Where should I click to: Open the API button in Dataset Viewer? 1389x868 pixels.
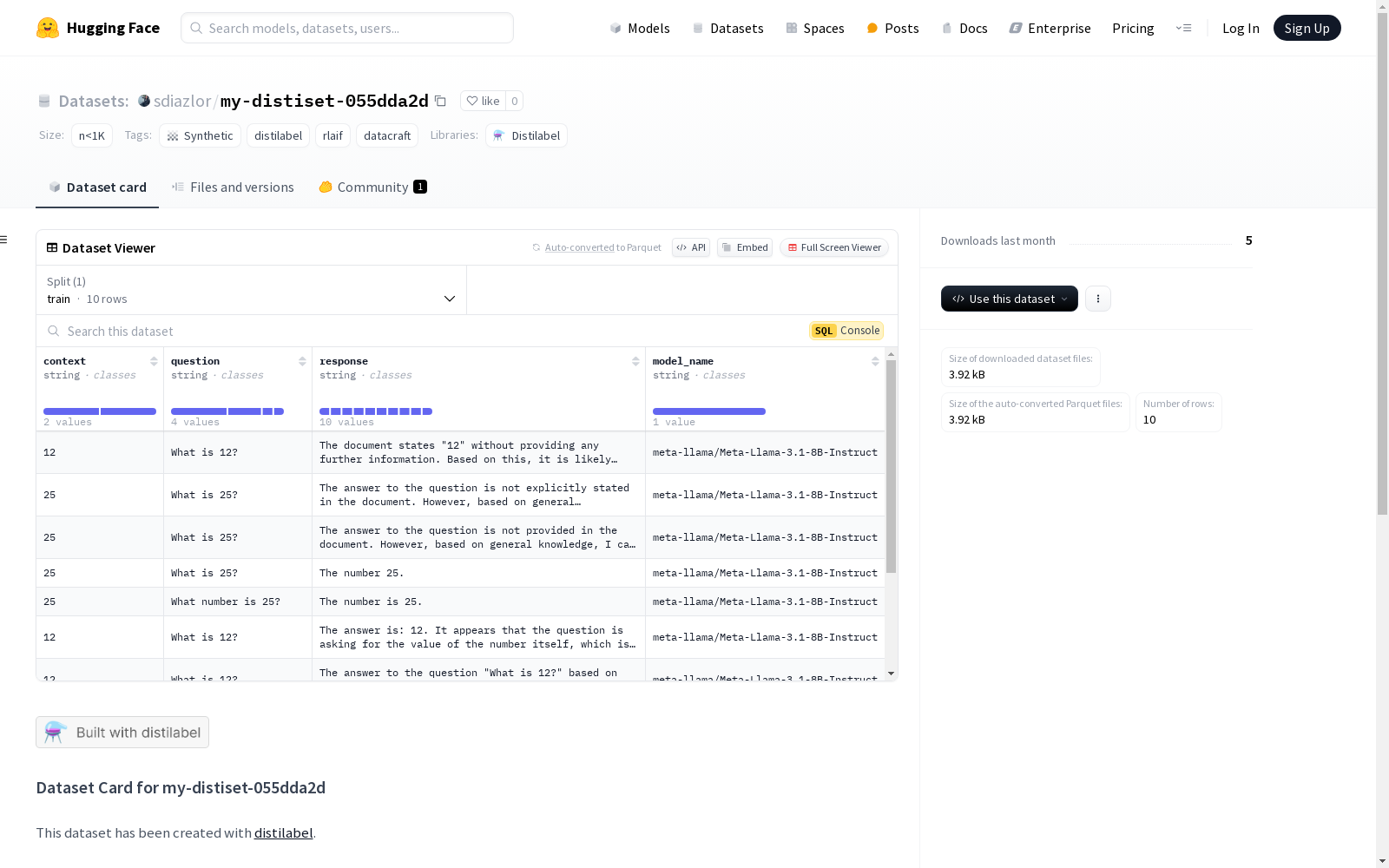691,247
